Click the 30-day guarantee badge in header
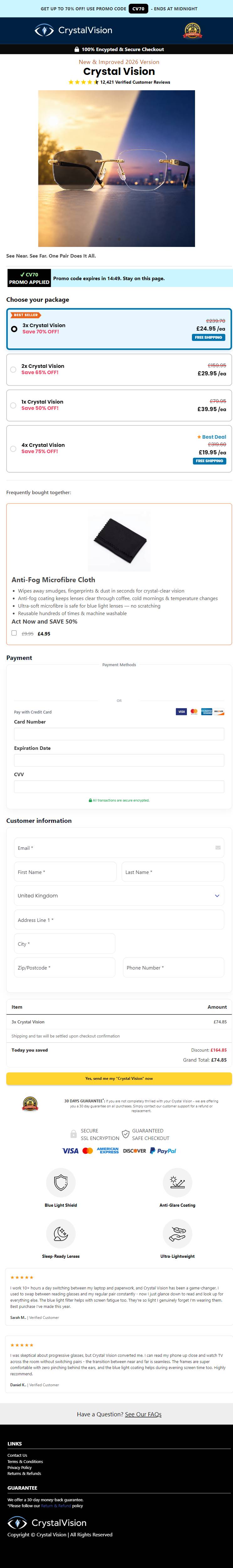The width and height of the screenshot is (233, 1568). [192, 30]
